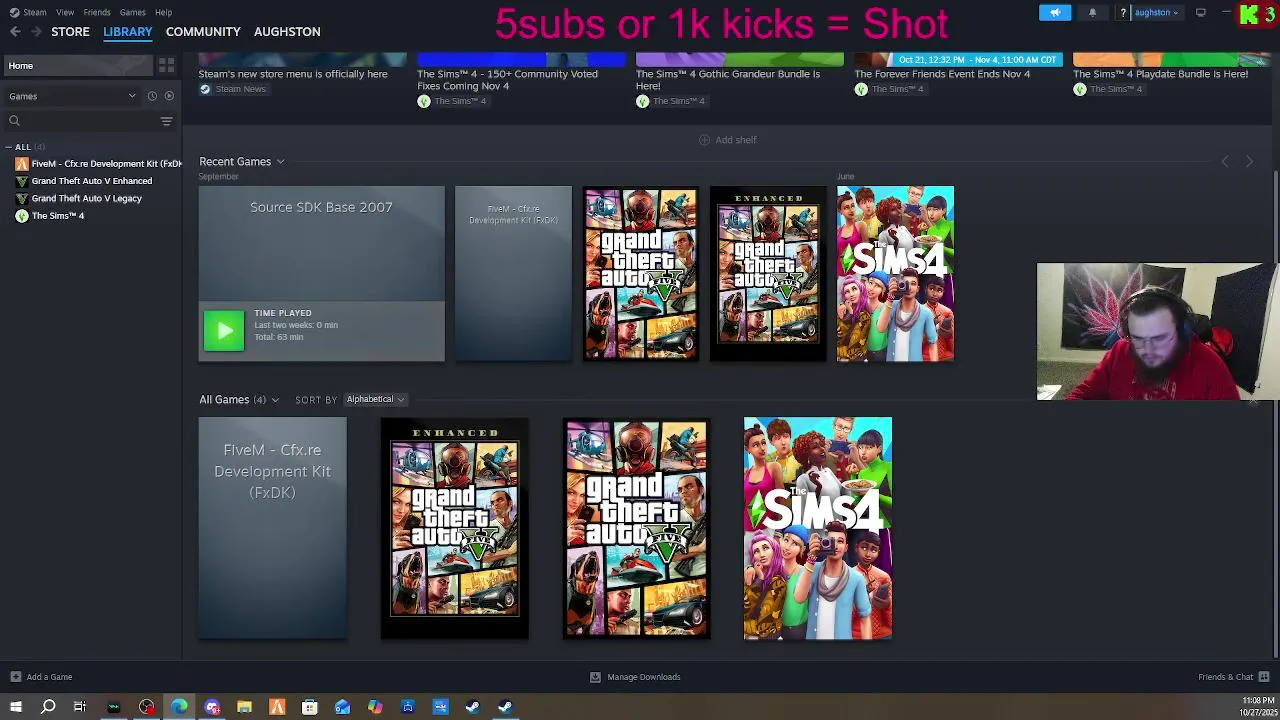
Task: Open GTA V Enhanced cover in All Games
Action: click(455, 528)
